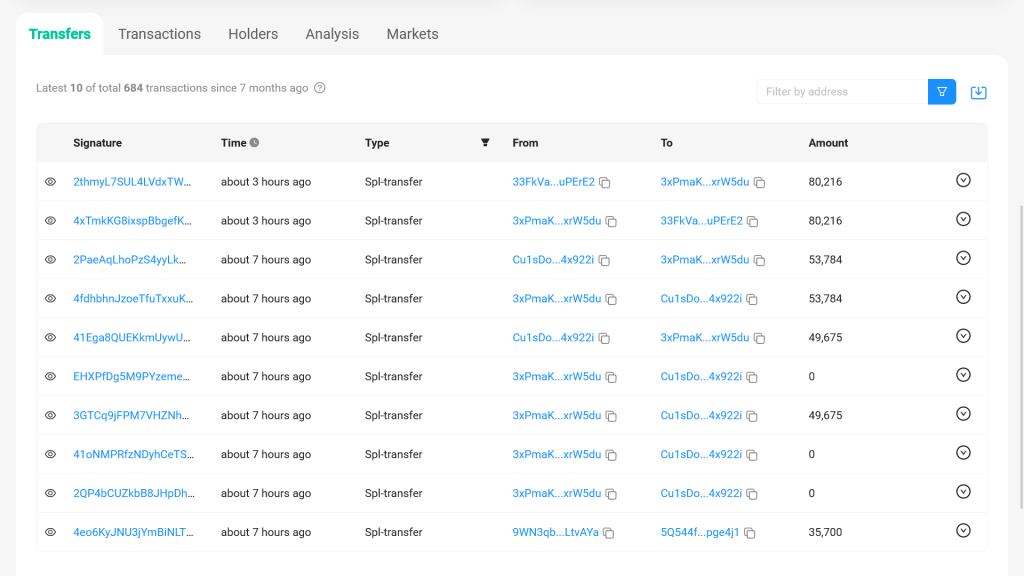Copy From address in 41oNMPRfzNDyhCeTS row
Screen dimensions: 1024x576
(611, 455)
